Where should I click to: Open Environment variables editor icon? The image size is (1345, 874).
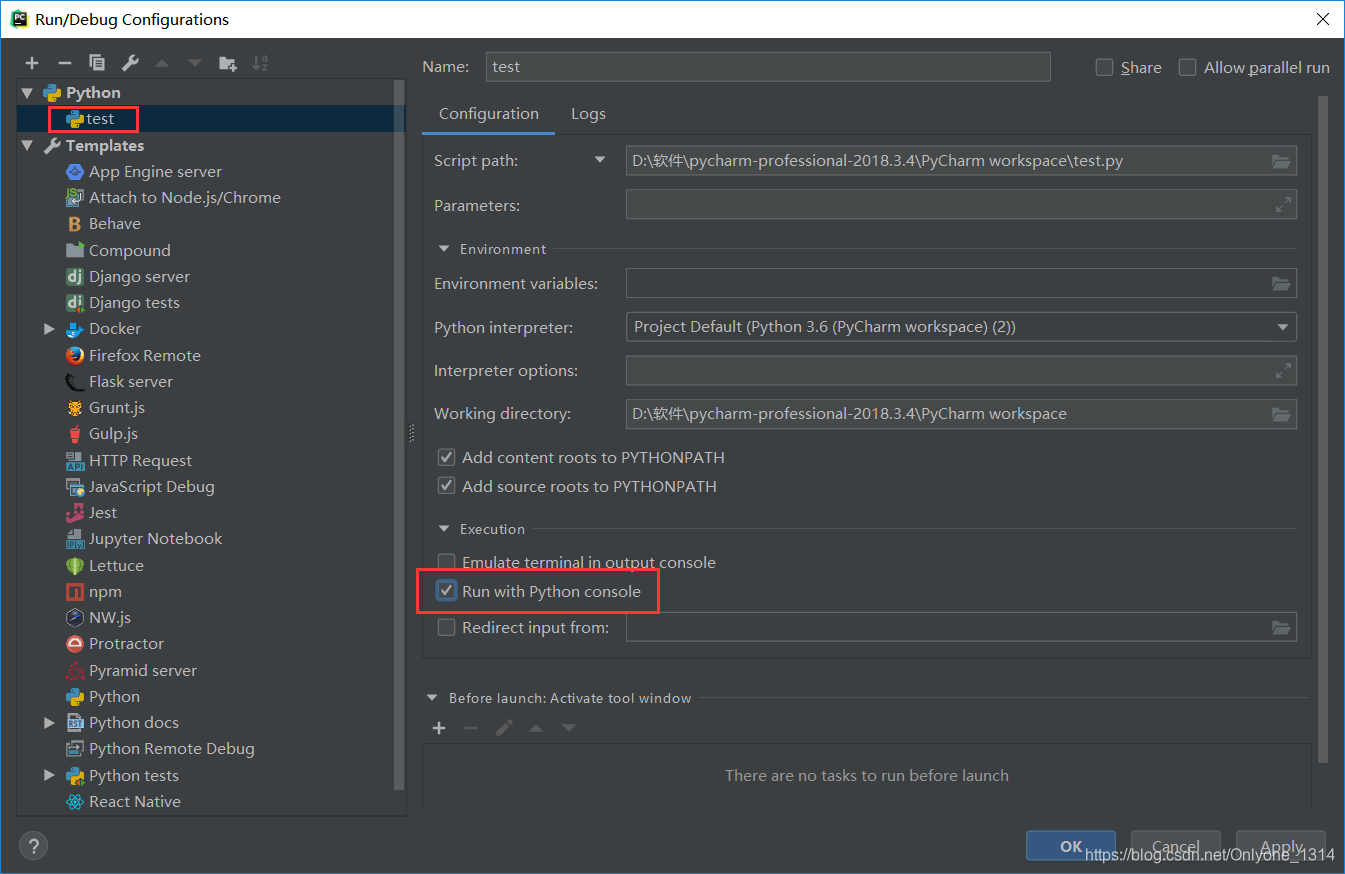pos(1281,284)
